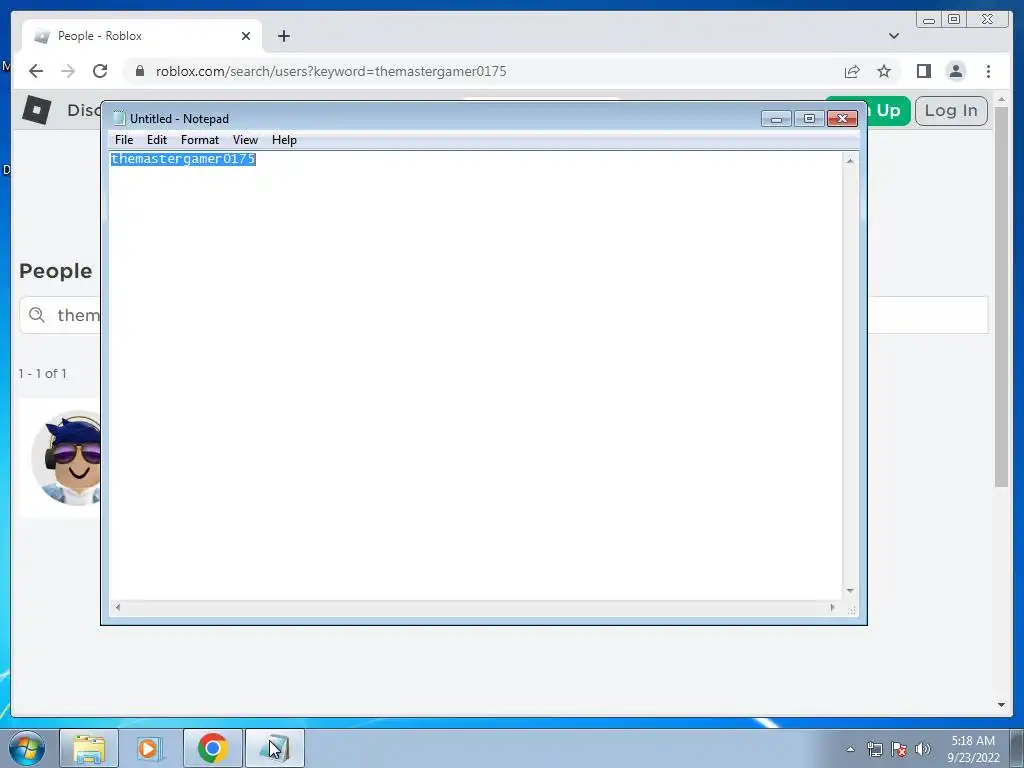Click the Log In button on Roblox
This screenshot has height=768, width=1024.
coord(951,110)
